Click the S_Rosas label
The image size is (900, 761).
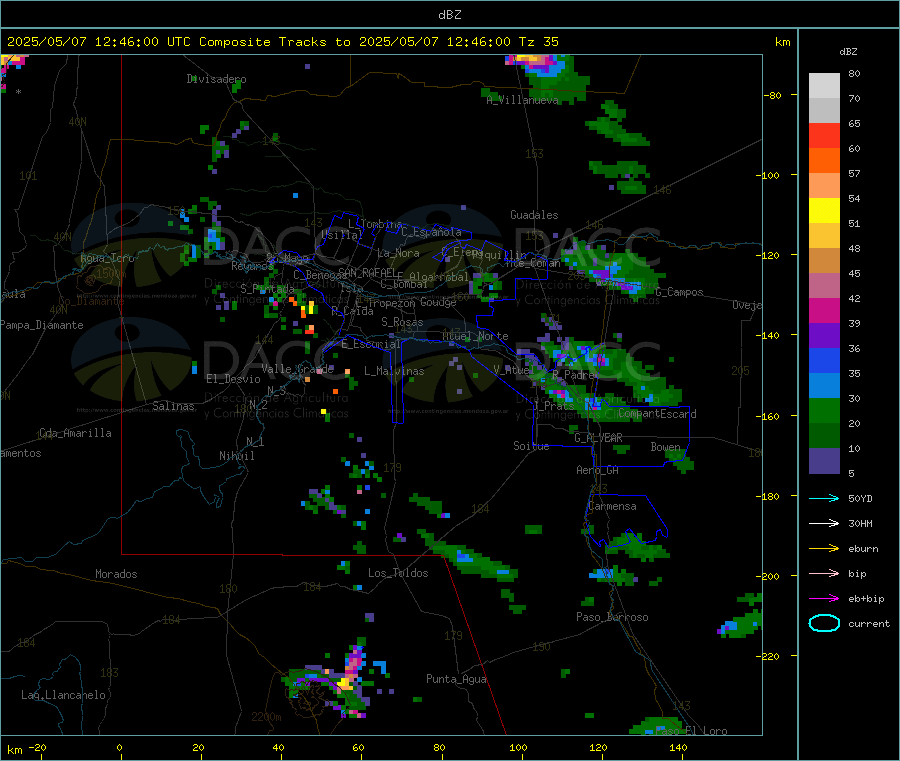(402, 322)
